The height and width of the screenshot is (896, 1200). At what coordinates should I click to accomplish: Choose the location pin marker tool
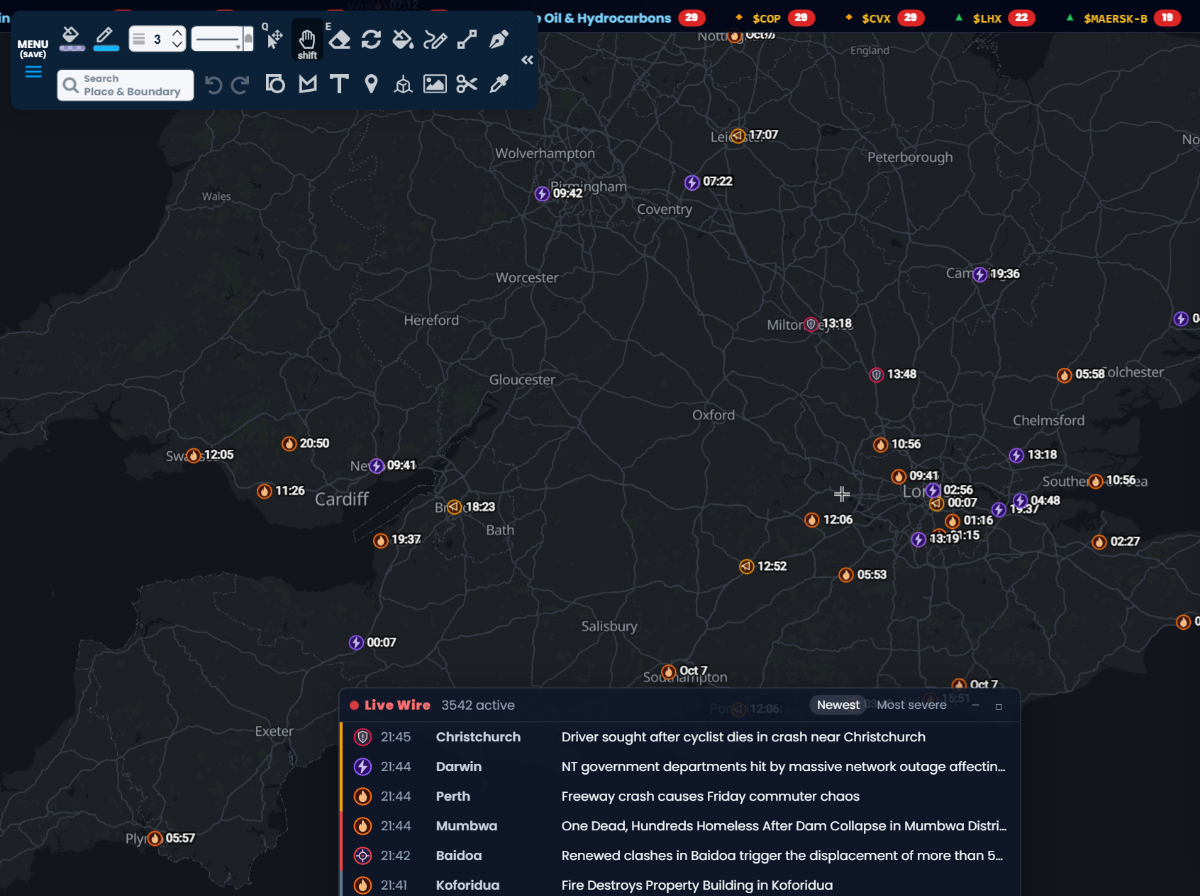(x=371, y=84)
